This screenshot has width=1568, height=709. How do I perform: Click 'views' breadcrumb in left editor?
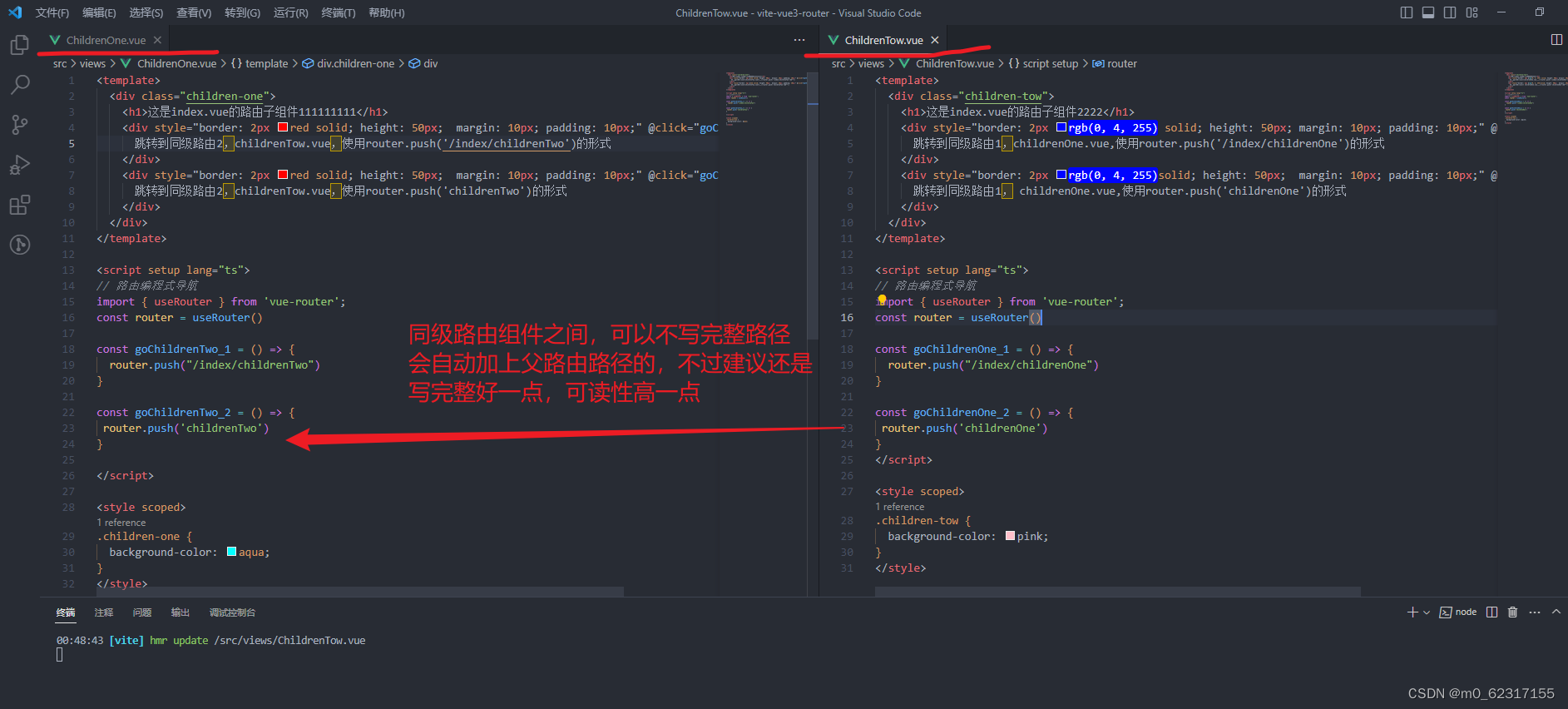[x=92, y=63]
